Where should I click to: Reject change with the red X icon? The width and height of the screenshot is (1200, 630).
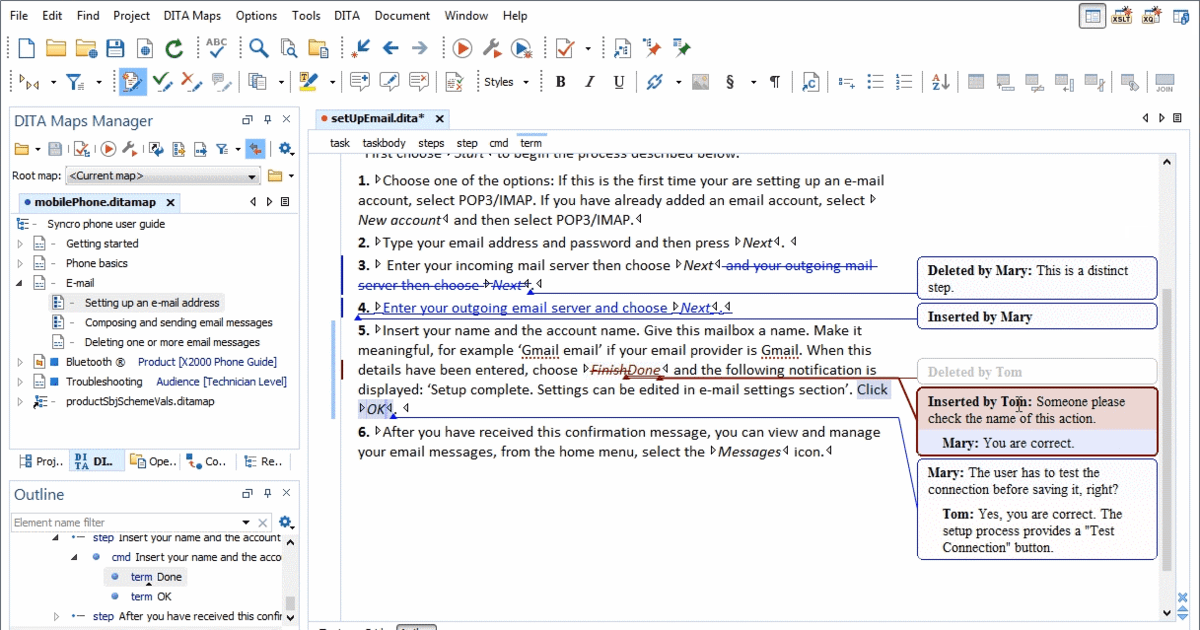point(189,82)
